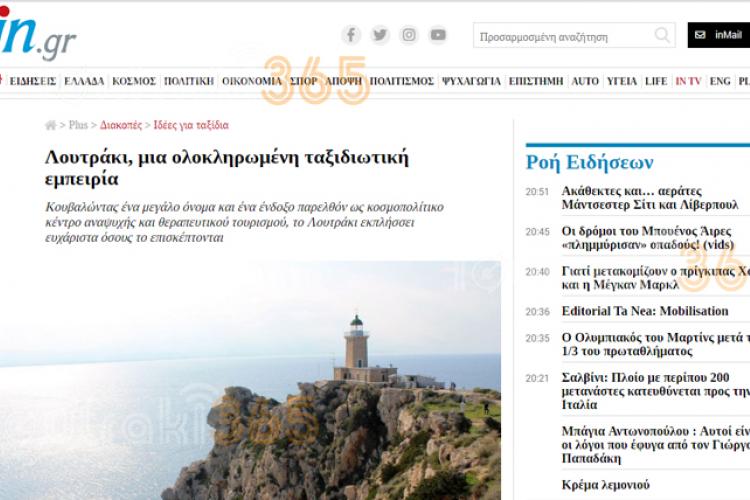Click the envelope icon in inMail button
Image resolution: width=750 pixels, height=500 pixels.
point(700,35)
